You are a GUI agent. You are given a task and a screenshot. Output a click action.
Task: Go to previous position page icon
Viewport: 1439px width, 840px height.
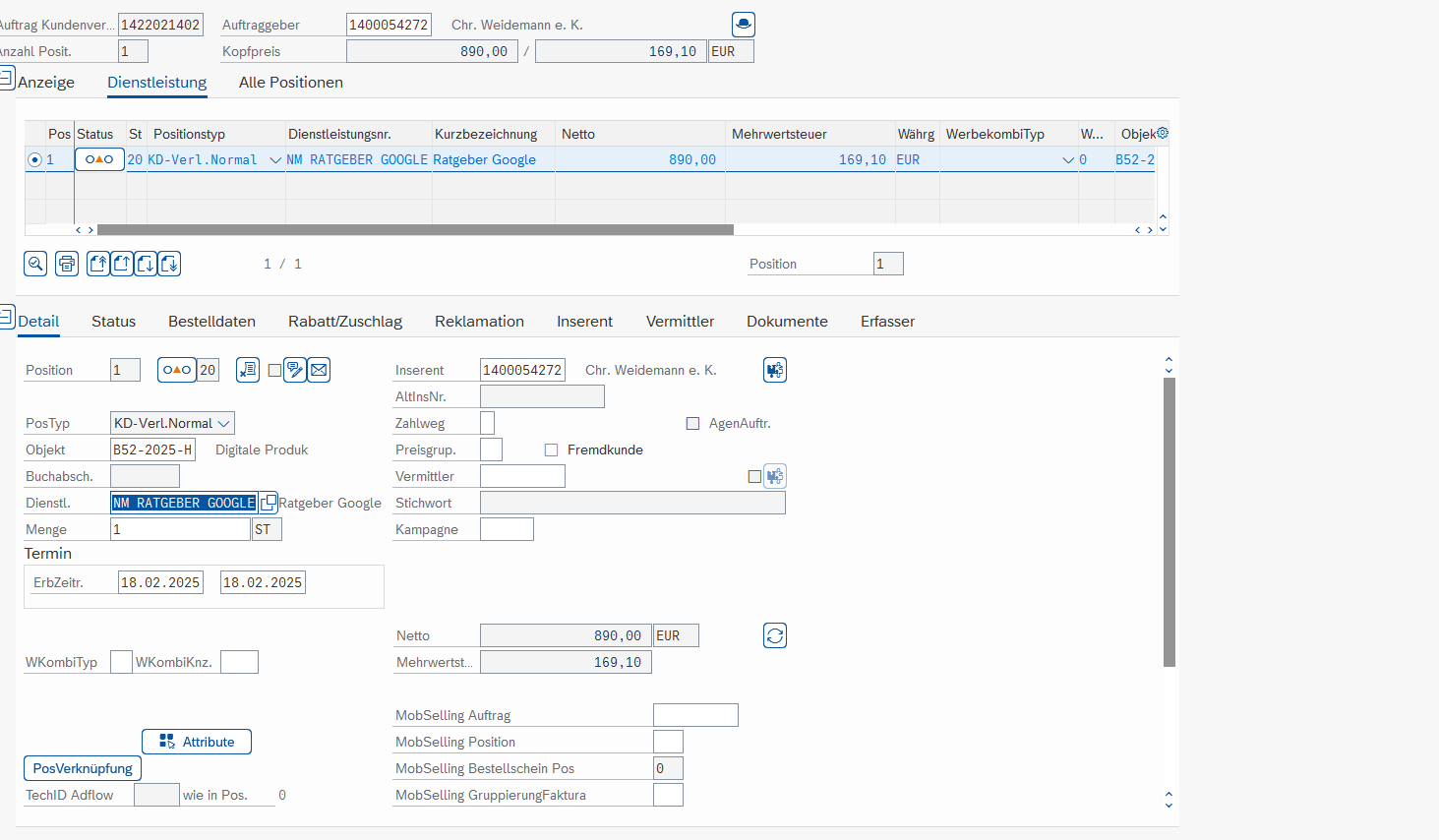(x=122, y=264)
